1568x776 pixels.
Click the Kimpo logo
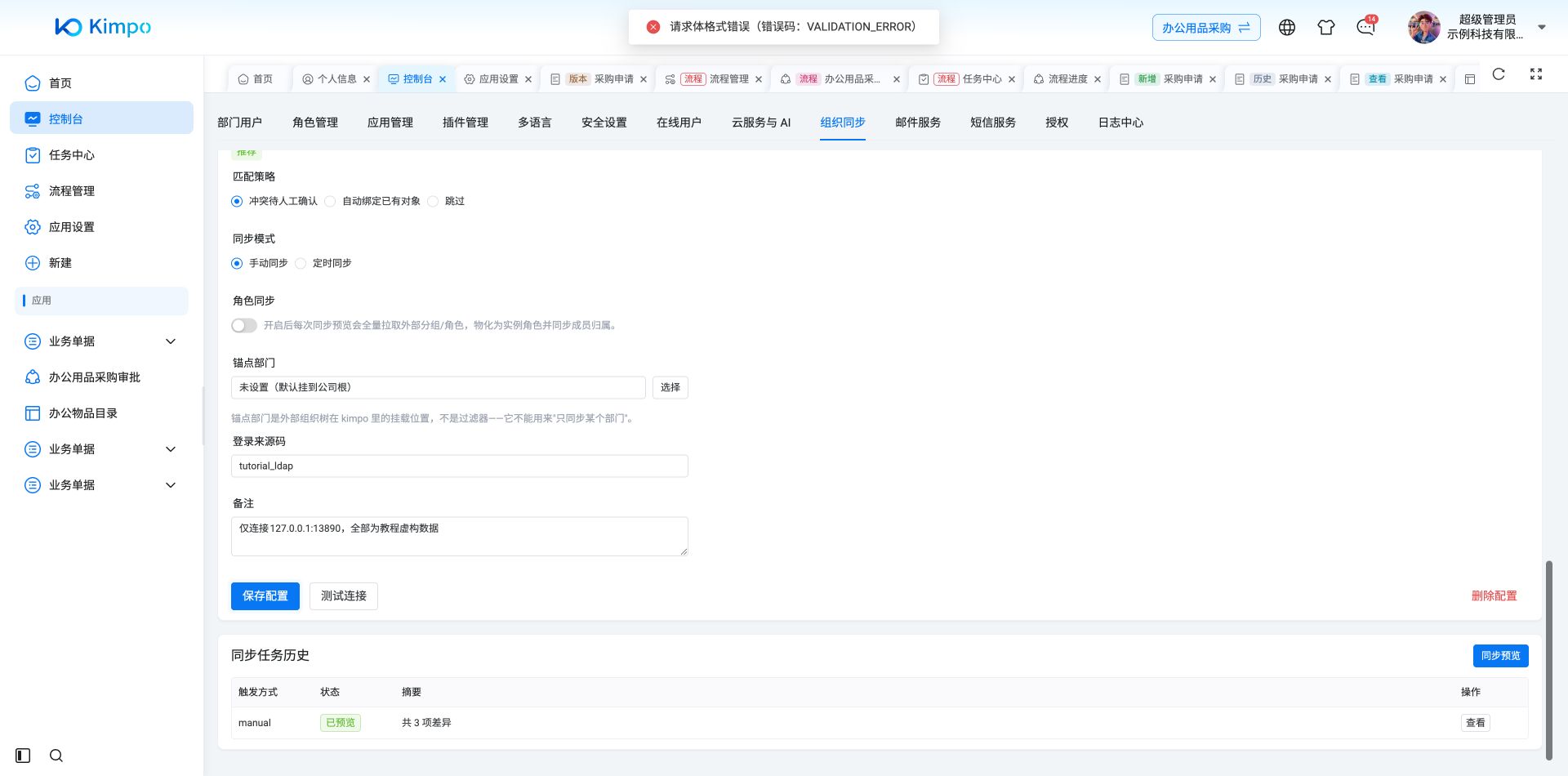(103, 27)
